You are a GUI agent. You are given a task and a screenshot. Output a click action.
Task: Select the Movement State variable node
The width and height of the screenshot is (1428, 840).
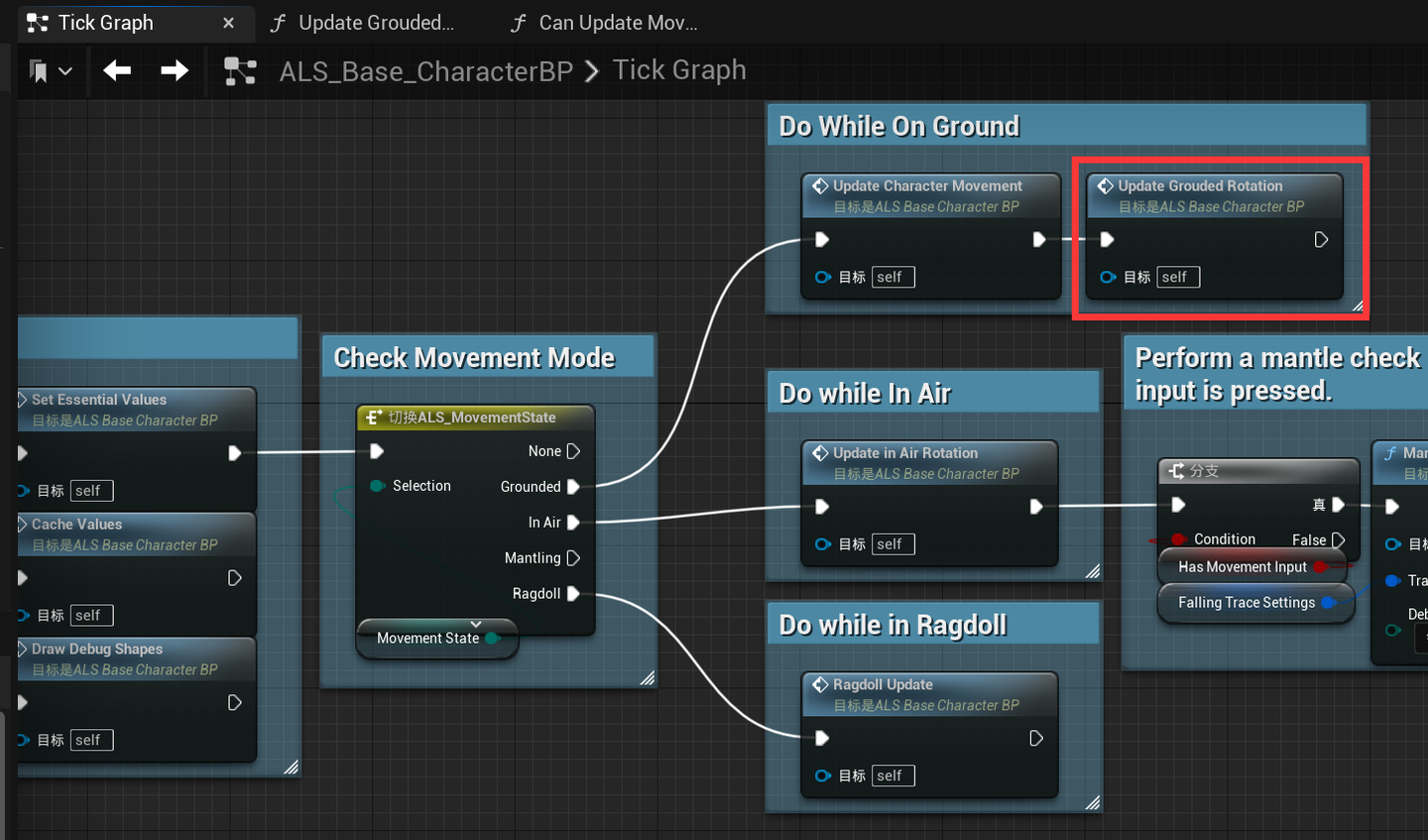pos(436,638)
